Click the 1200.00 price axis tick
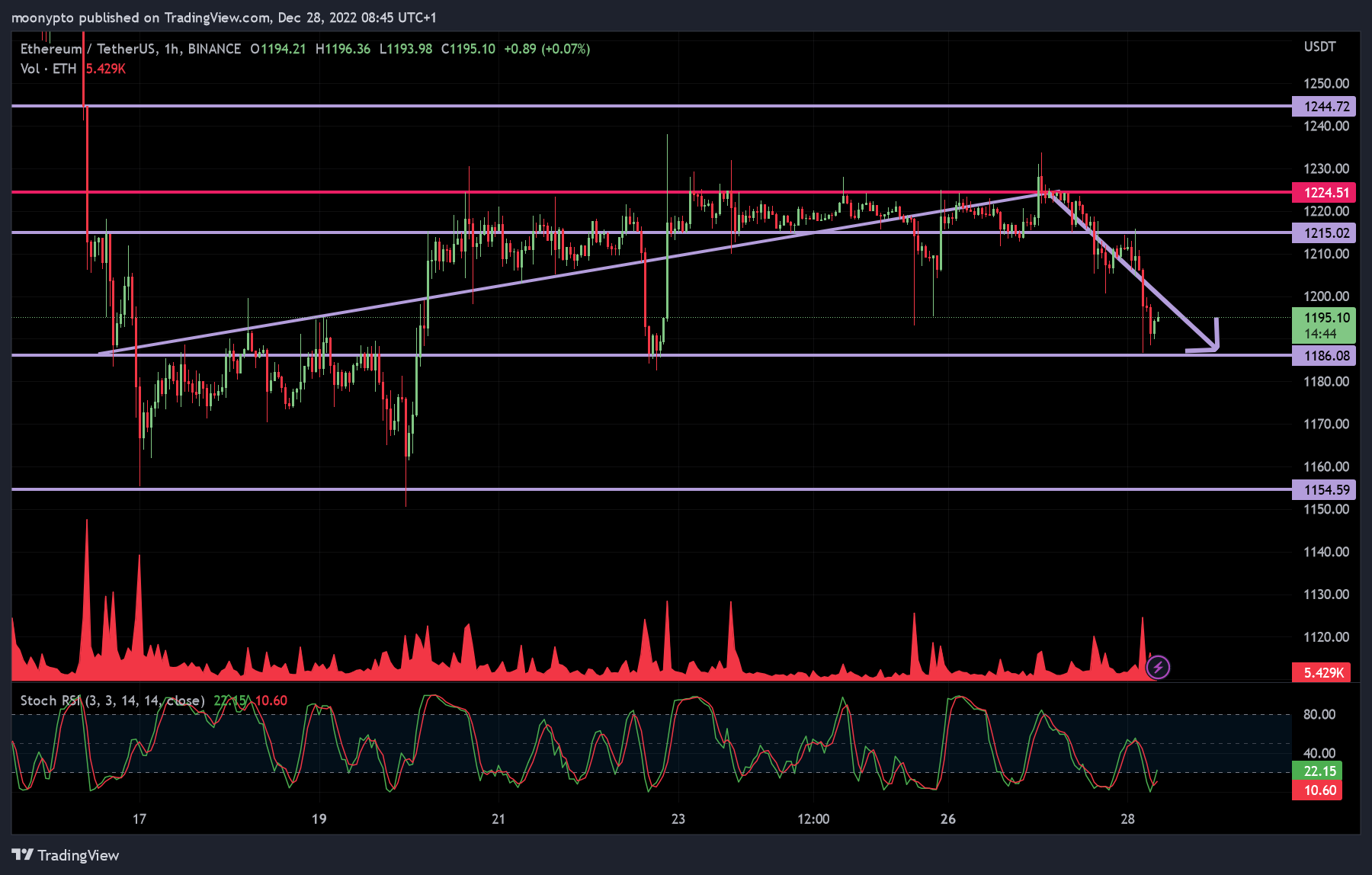1372x875 pixels. coord(1326,296)
